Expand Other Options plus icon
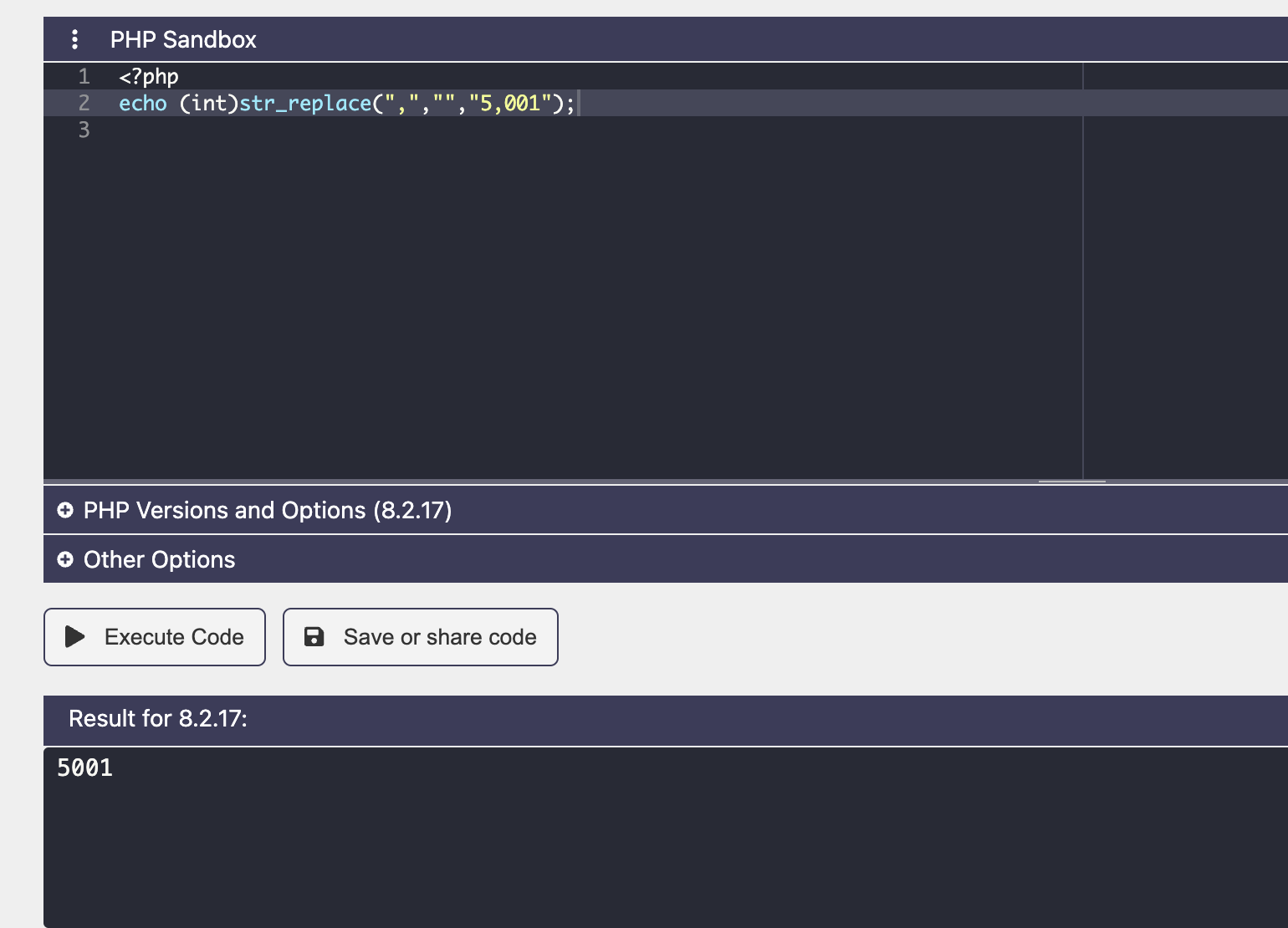The height and width of the screenshot is (928, 1288). tap(65, 559)
